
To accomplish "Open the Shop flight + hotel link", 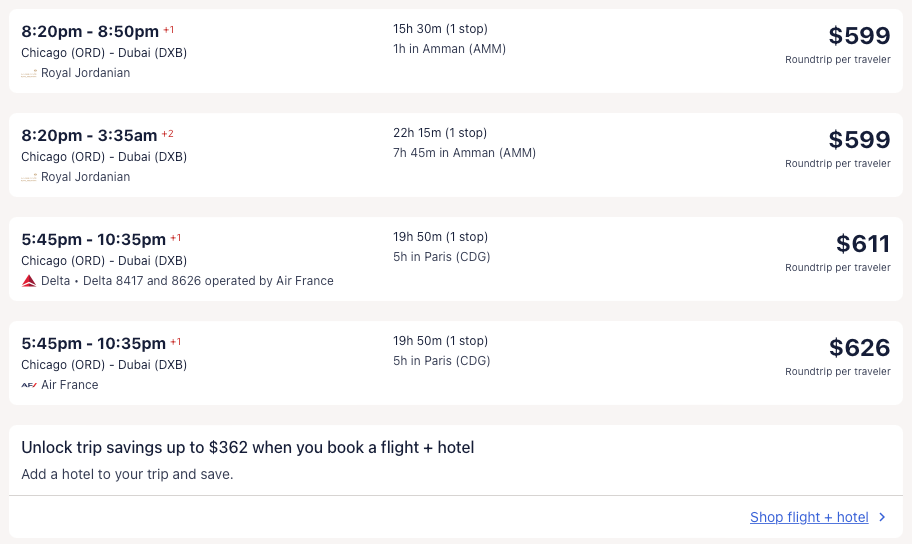I will coord(809,517).
